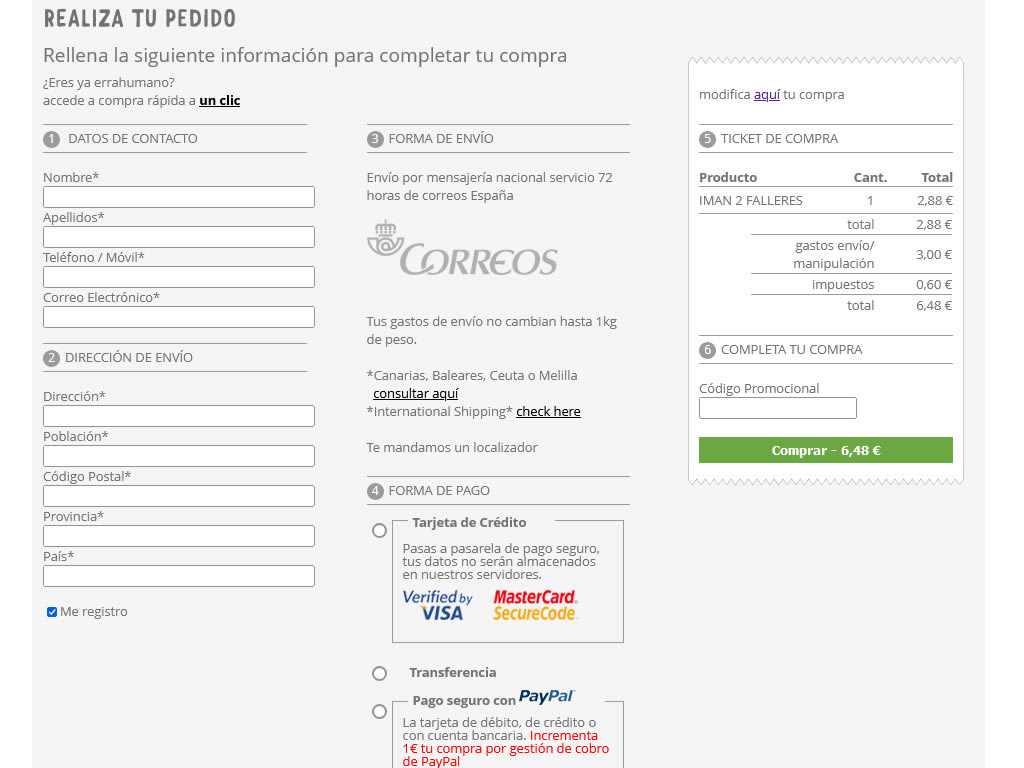The width and height of the screenshot is (1024, 768).
Task: Open the International Shipping 'check here' link
Action: 548,412
